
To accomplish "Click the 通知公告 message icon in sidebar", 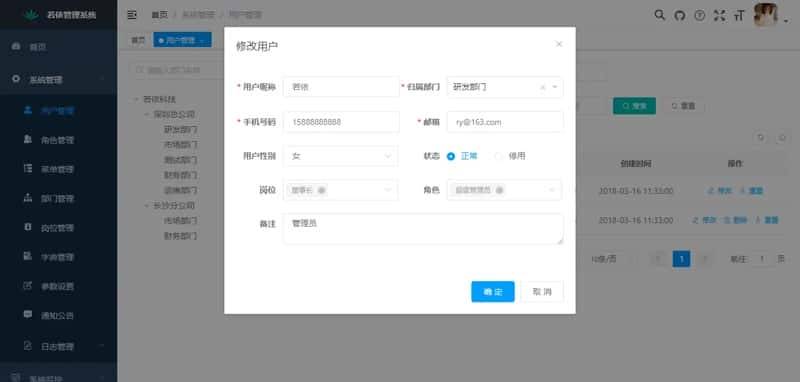I will pos(29,315).
